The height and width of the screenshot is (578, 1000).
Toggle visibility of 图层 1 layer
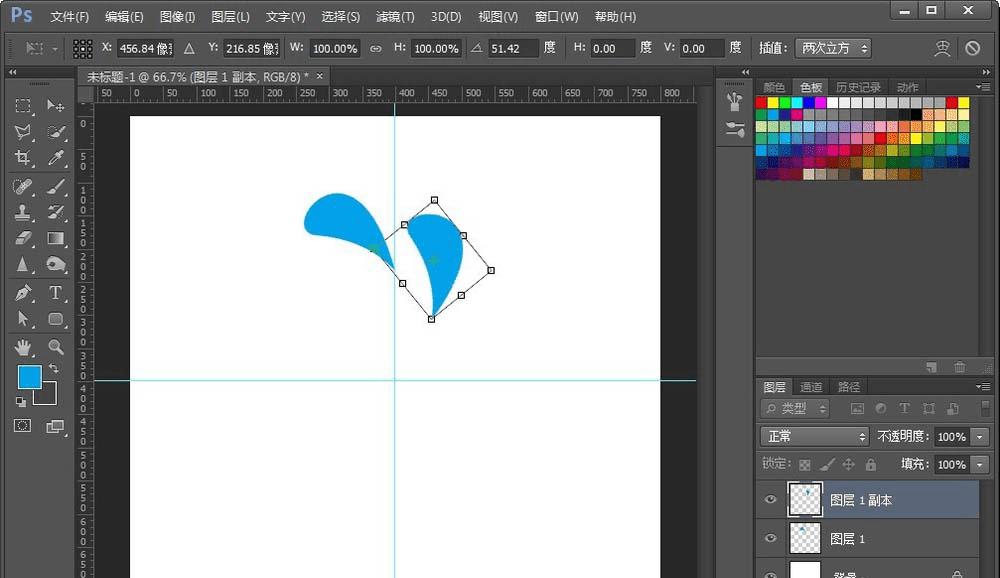tap(770, 539)
